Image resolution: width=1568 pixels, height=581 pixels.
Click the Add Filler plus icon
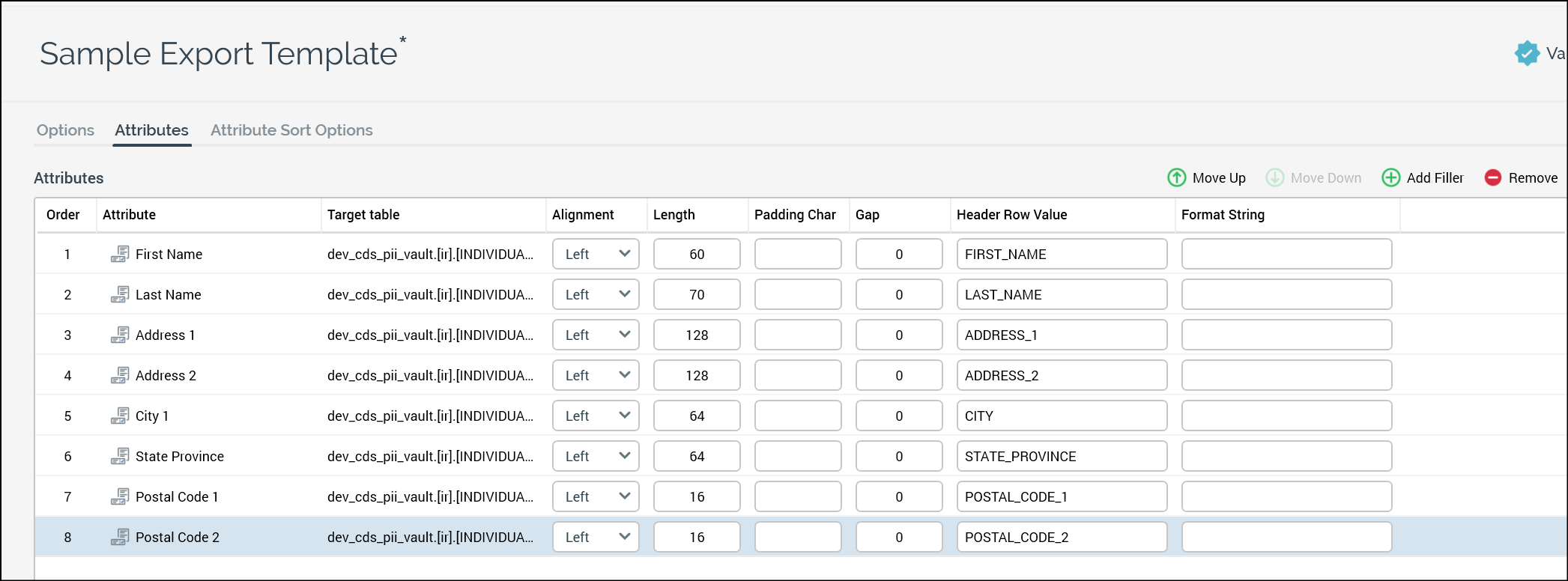pos(1390,177)
